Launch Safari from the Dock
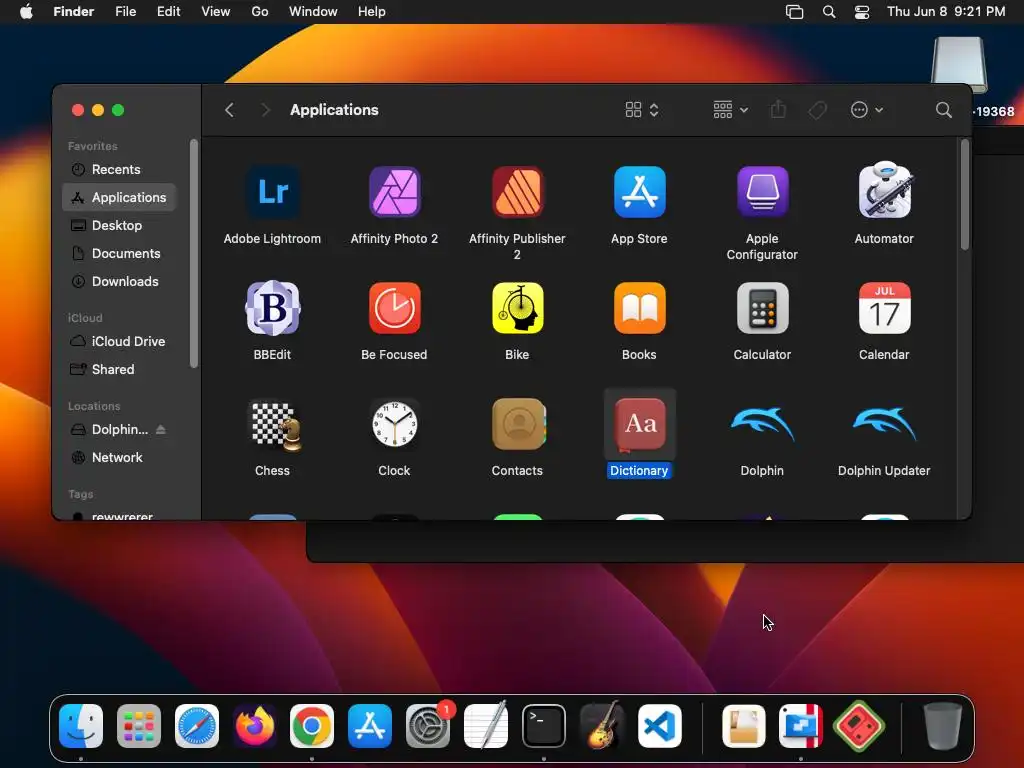Viewport: 1024px width, 768px height. 197,726
